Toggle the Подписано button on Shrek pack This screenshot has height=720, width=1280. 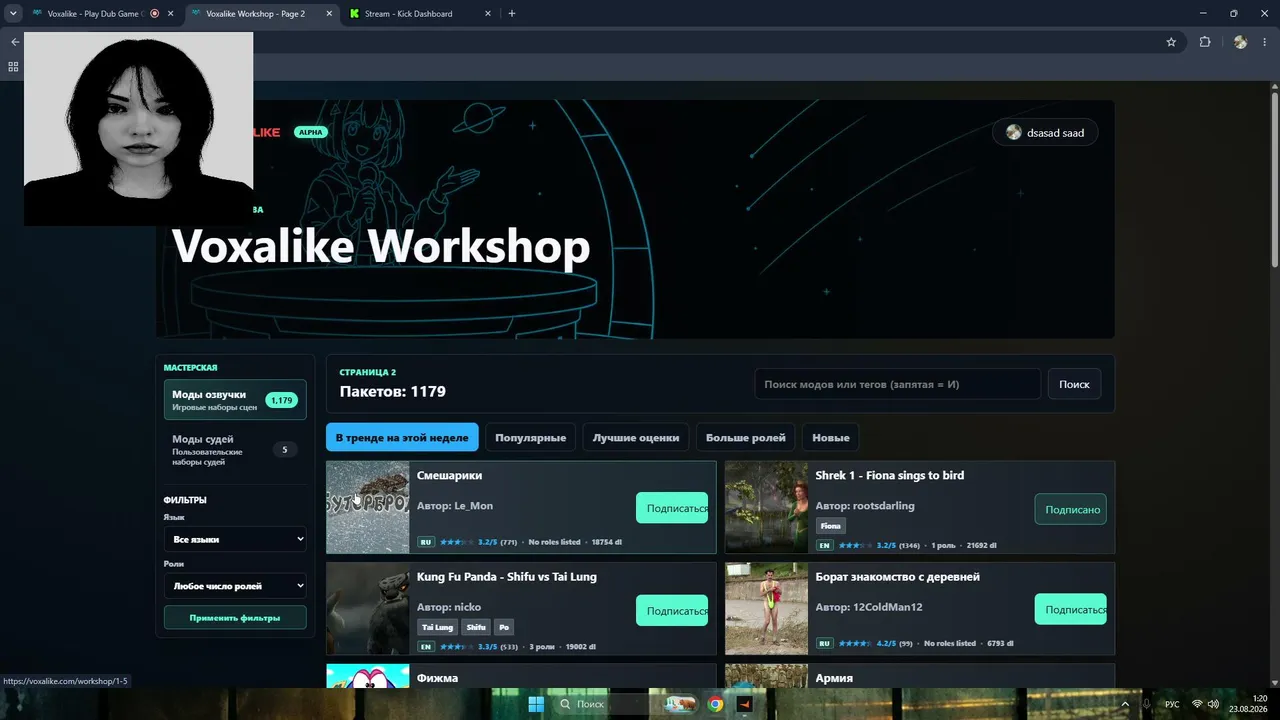(1071, 509)
